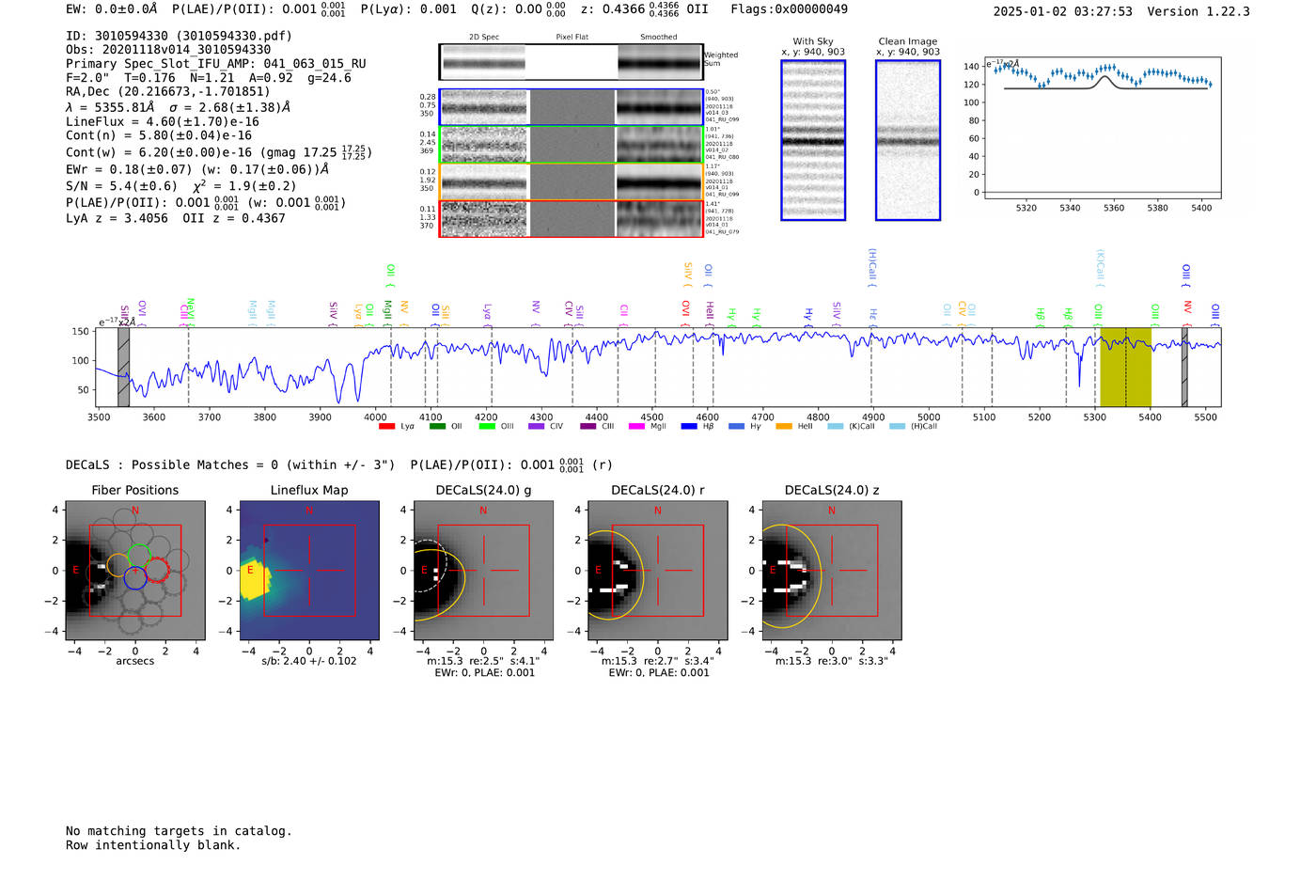Click the orange fiber circle in Fiber Positions
The height and width of the screenshot is (896, 1316).
[117, 565]
